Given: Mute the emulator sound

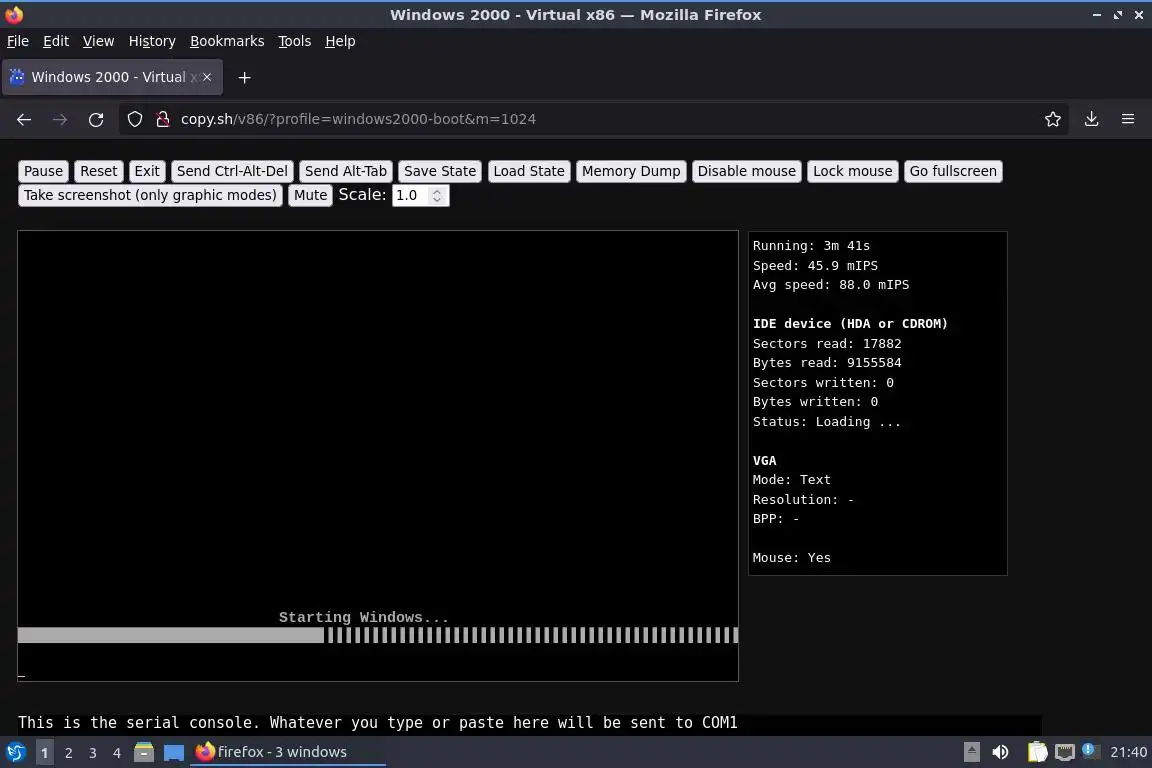Looking at the screenshot, I should point(310,195).
